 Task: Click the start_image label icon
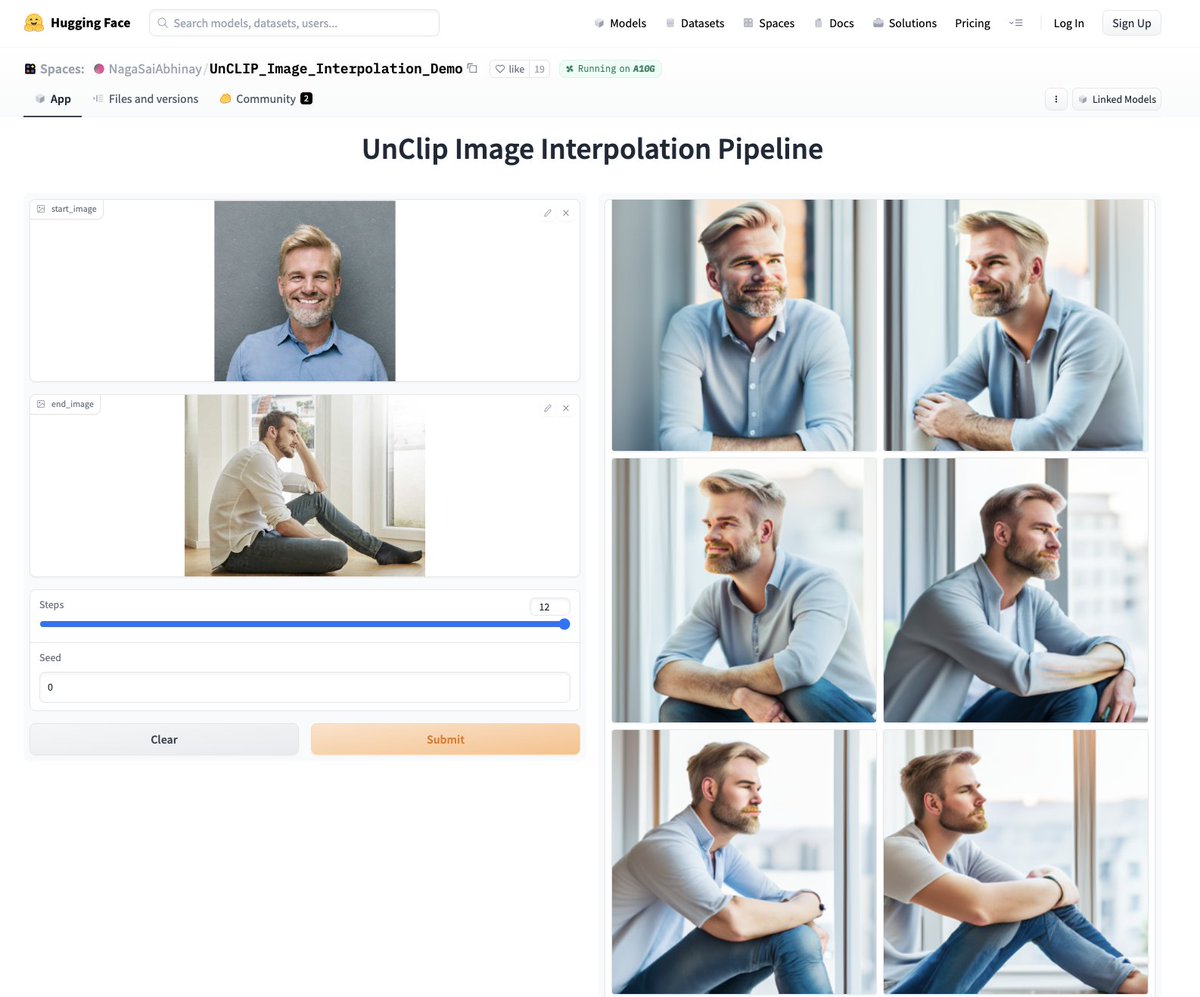41,209
